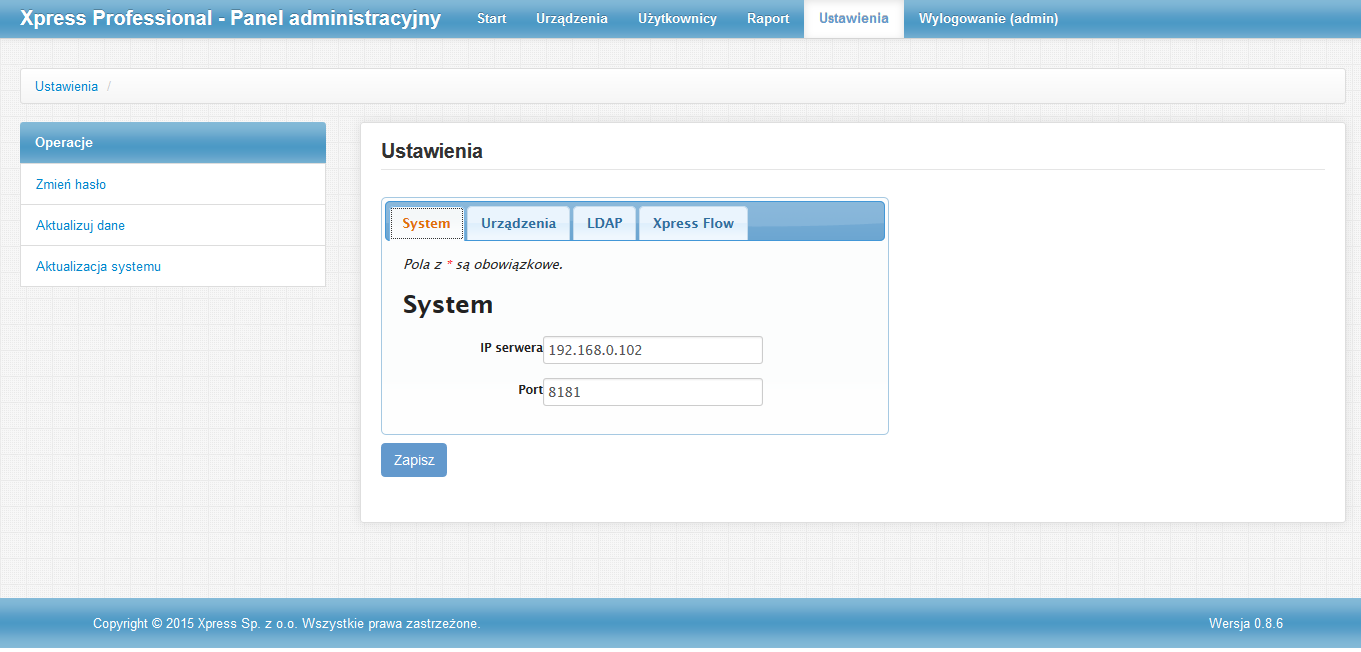Select the System settings tab
The width and height of the screenshot is (1361, 652).
[x=426, y=224]
